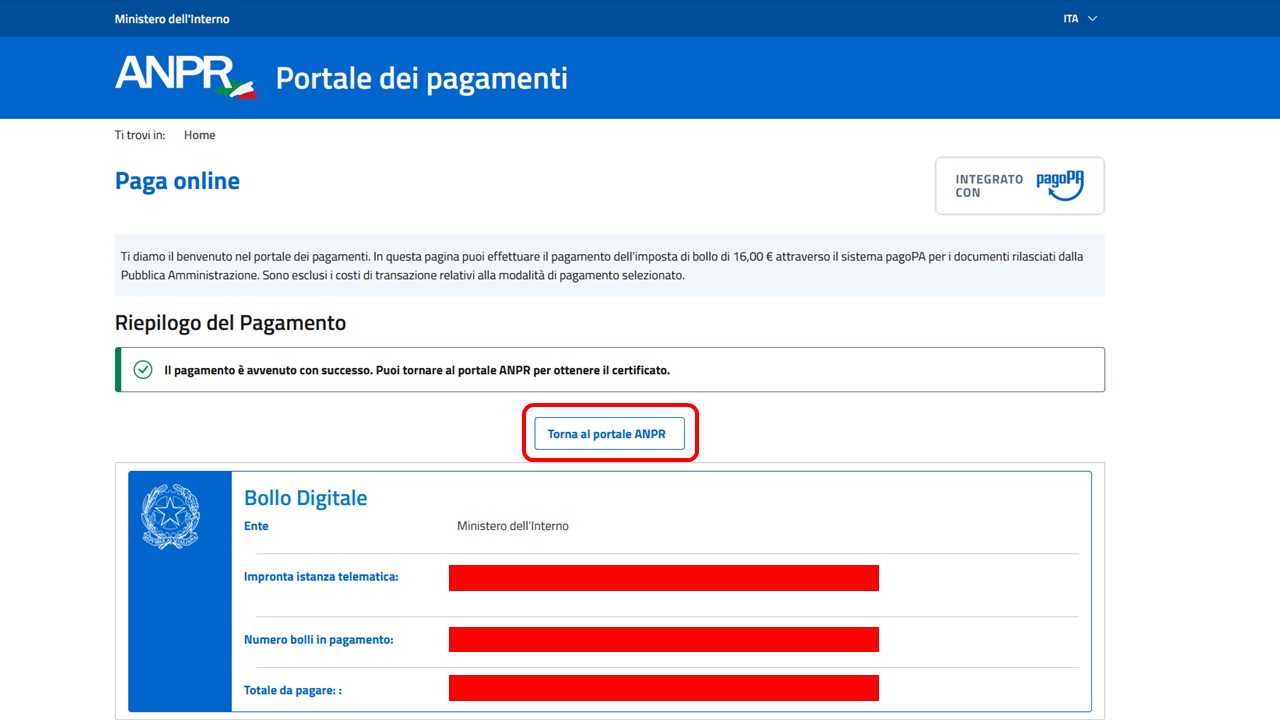
Task: Open the ITA language dropdown
Action: tap(1080, 19)
